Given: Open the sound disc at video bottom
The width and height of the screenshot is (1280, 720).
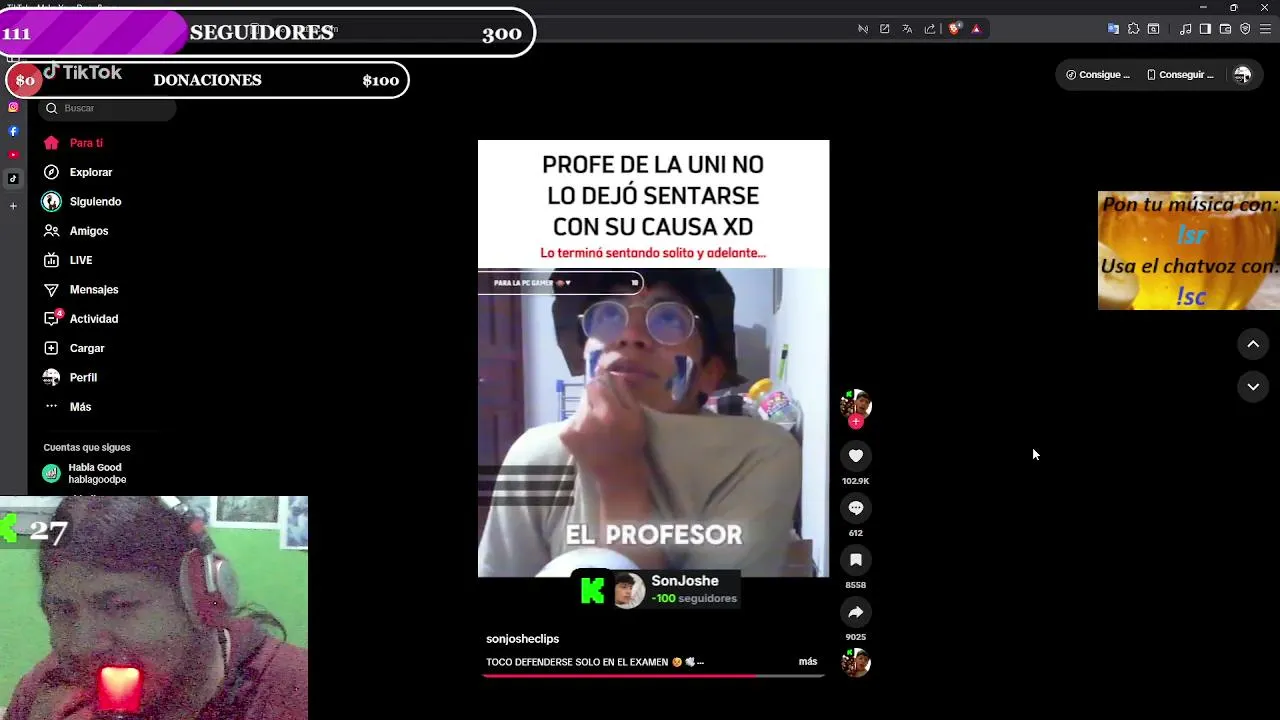Looking at the screenshot, I should pos(856,662).
